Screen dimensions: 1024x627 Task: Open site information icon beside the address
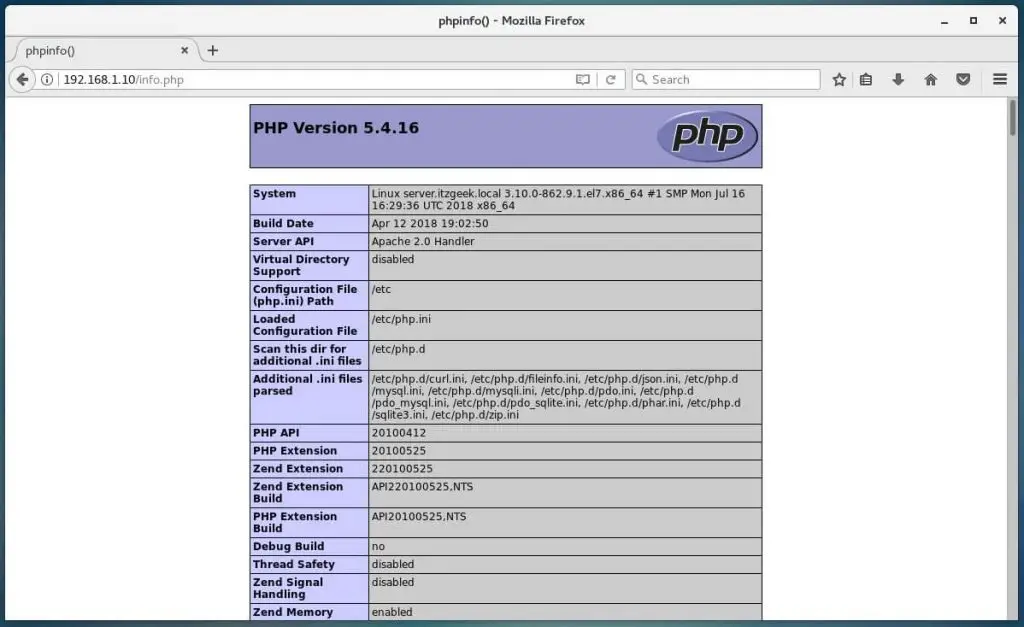click(x=47, y=80)
